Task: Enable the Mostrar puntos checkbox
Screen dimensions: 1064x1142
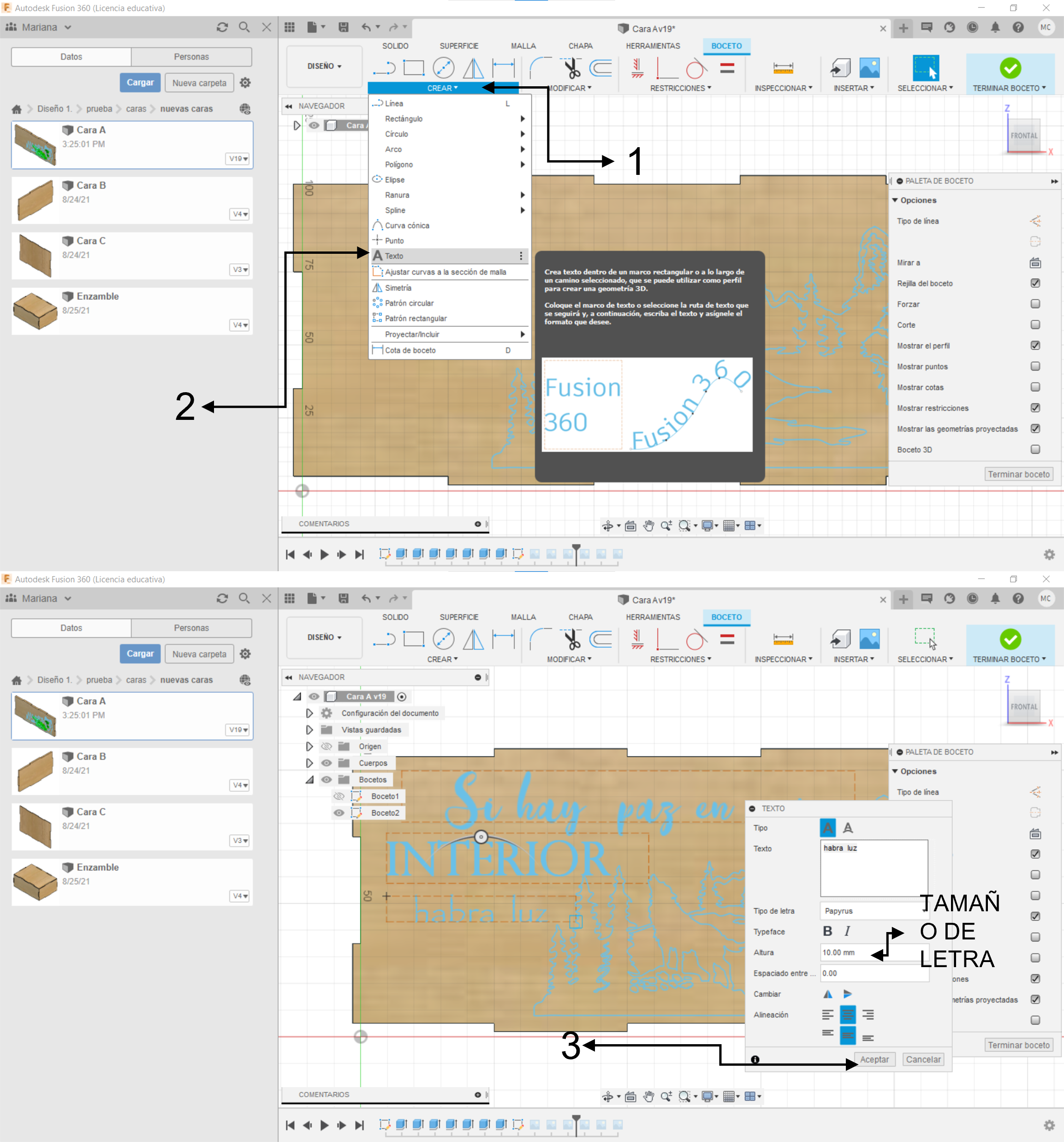Action: (x=1035, y=366)
